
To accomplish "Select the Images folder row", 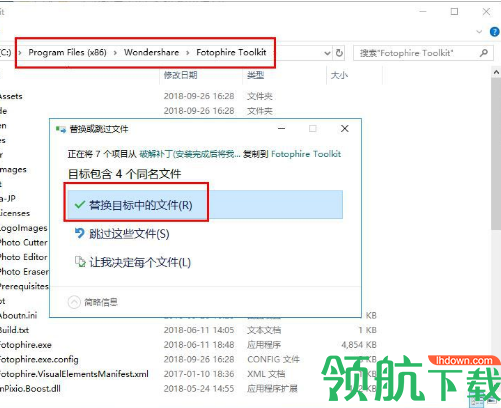I will tap(13, 170).
